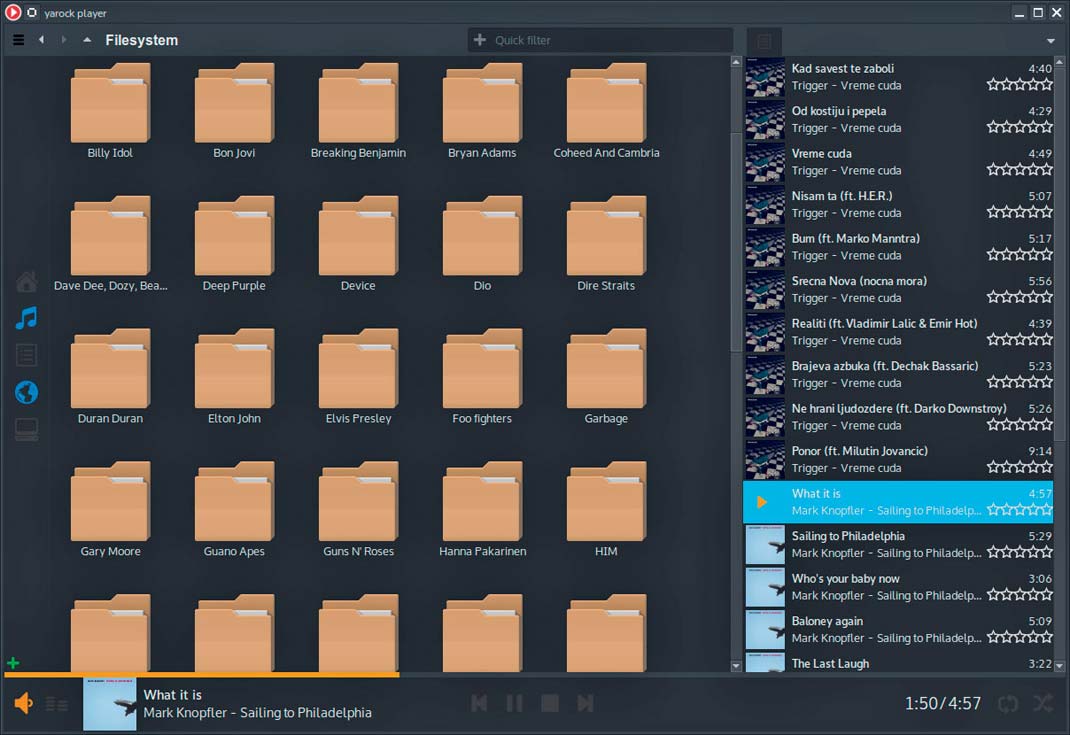This screenshot has width=1070, height=735.
Task: Click the now playing album cover
Action: 110,704
